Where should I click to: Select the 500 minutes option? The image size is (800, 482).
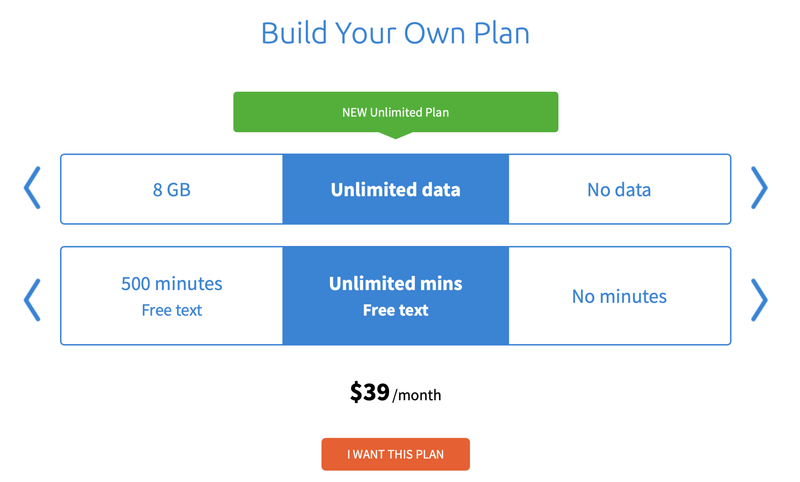pos(172,284)
